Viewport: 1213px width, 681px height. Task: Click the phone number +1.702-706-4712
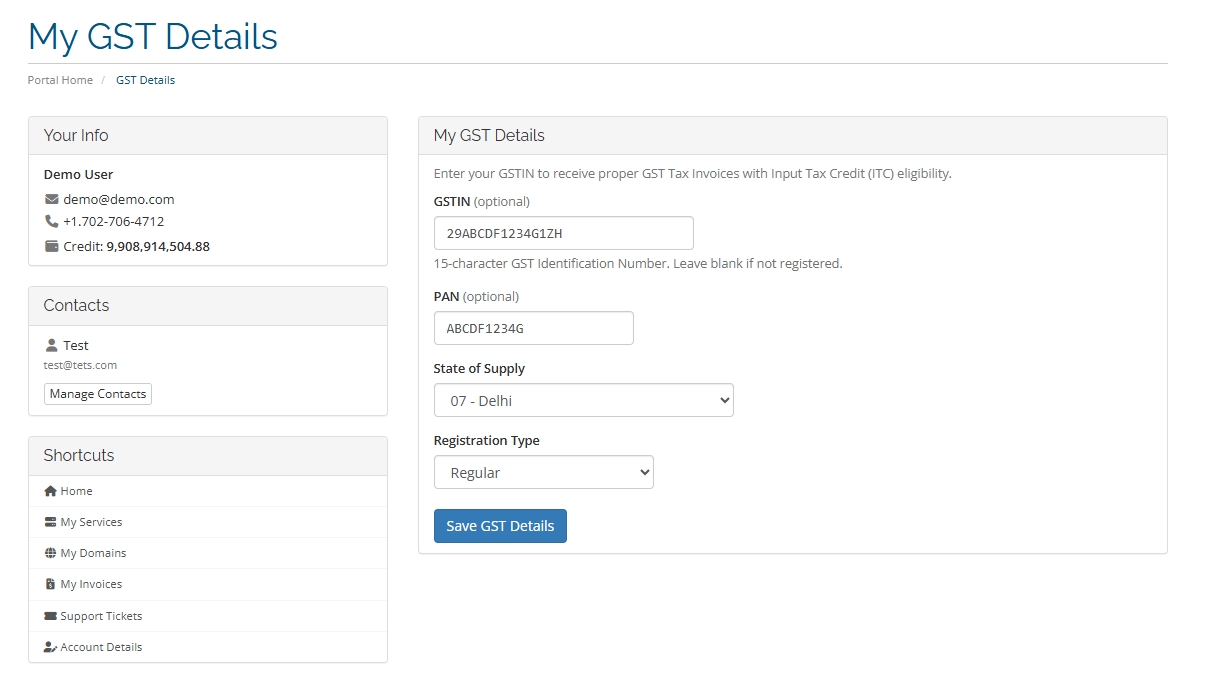click(114, 221)
